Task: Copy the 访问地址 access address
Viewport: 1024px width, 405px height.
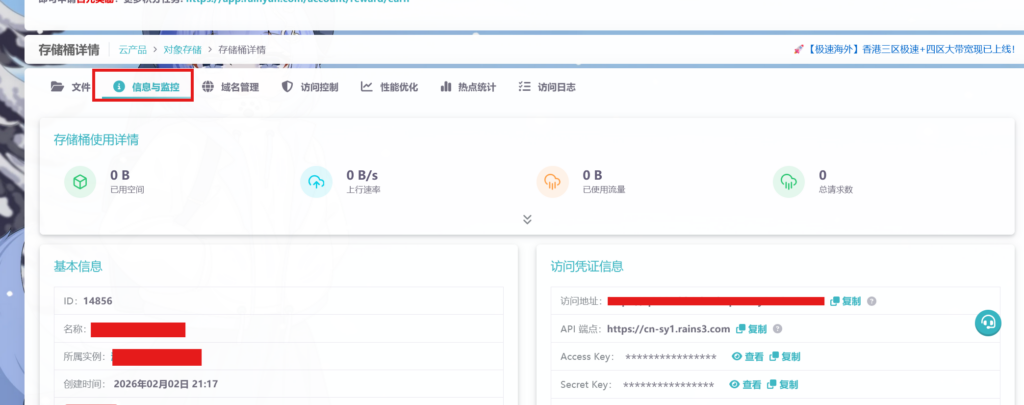Action: click(x=845, y=301)
